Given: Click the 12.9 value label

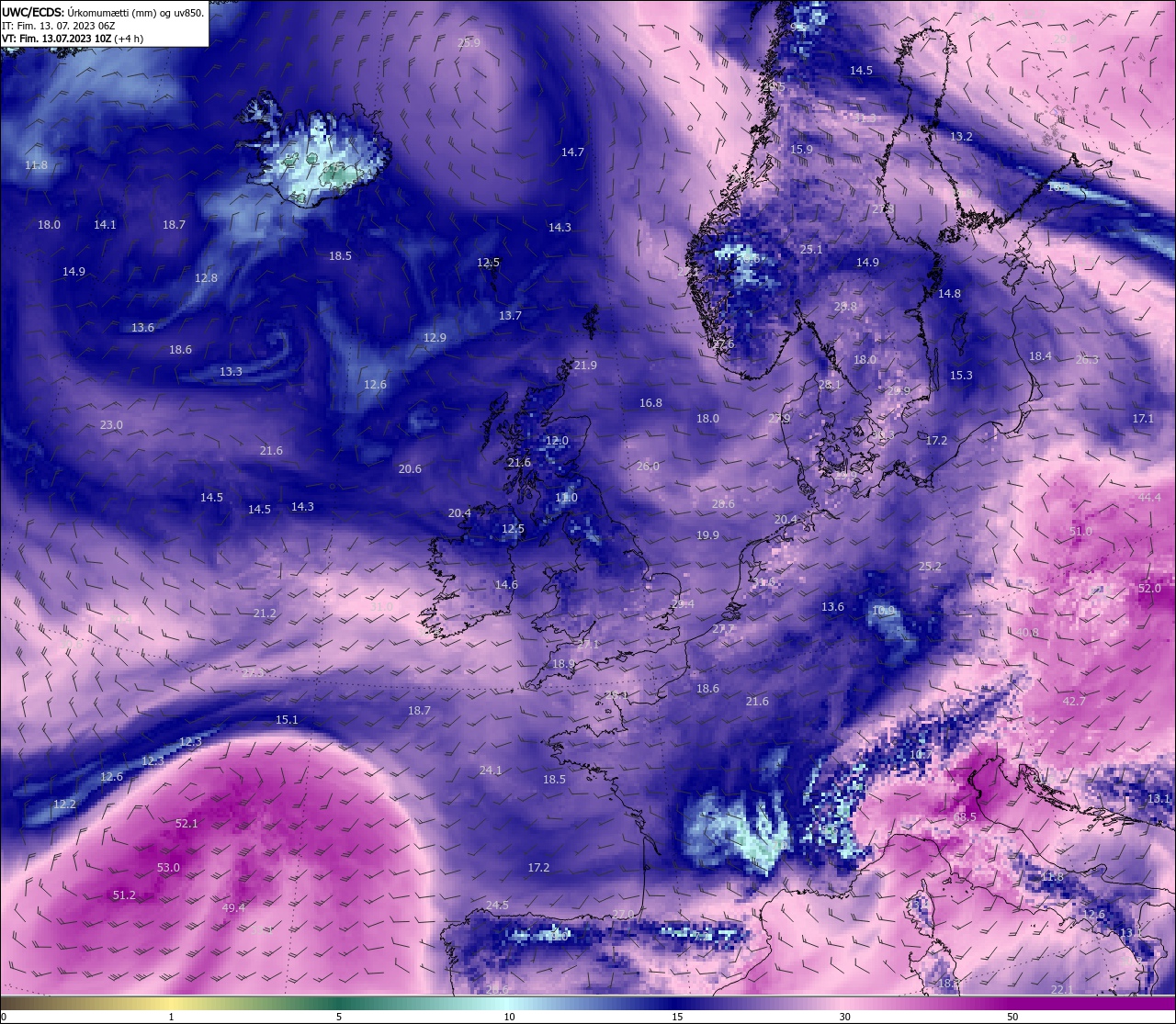Looking at the screenshot, I should pyautogui.click(x=435, y=337).
